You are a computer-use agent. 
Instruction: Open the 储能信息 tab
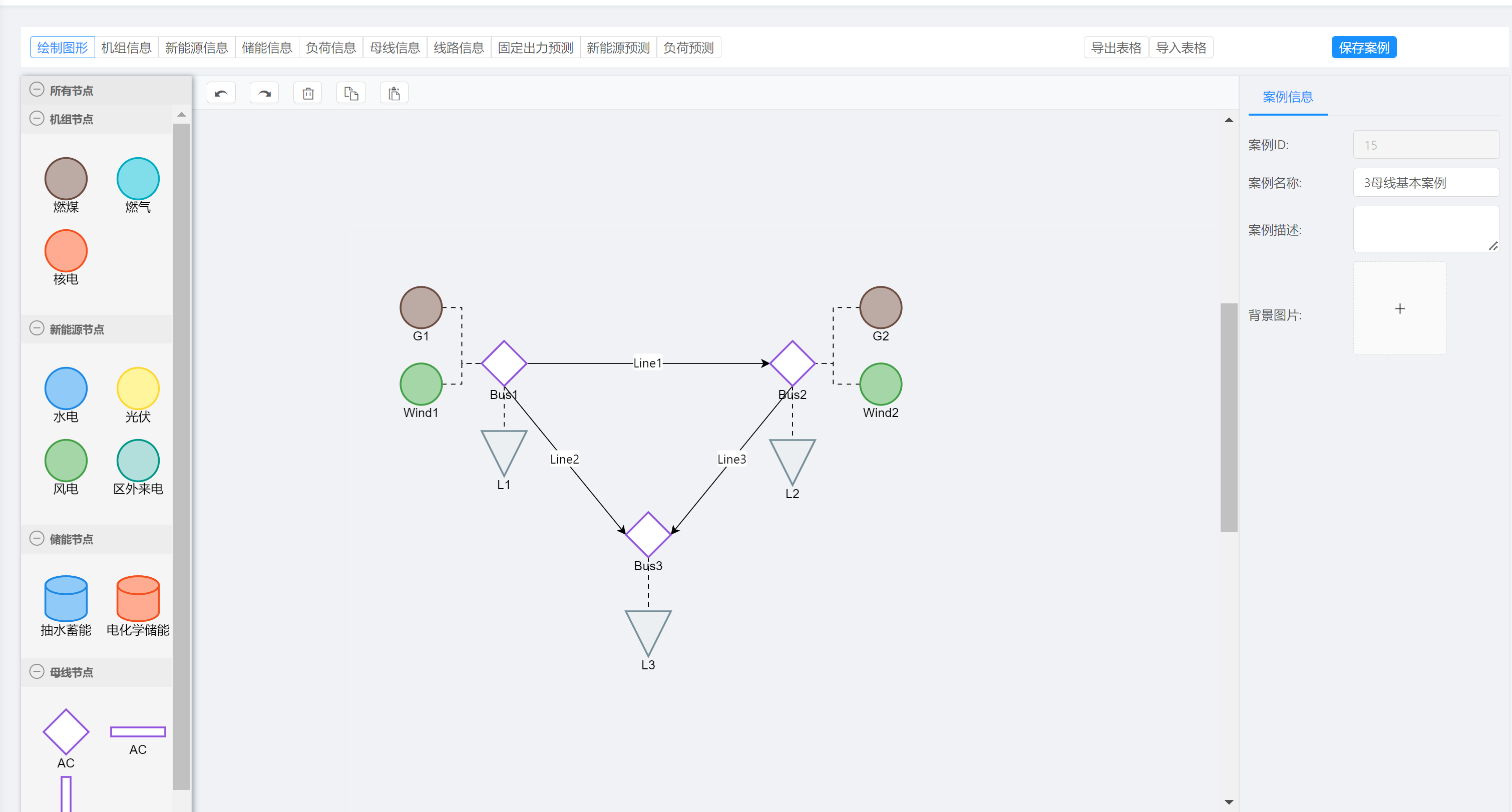click(267, 48)
